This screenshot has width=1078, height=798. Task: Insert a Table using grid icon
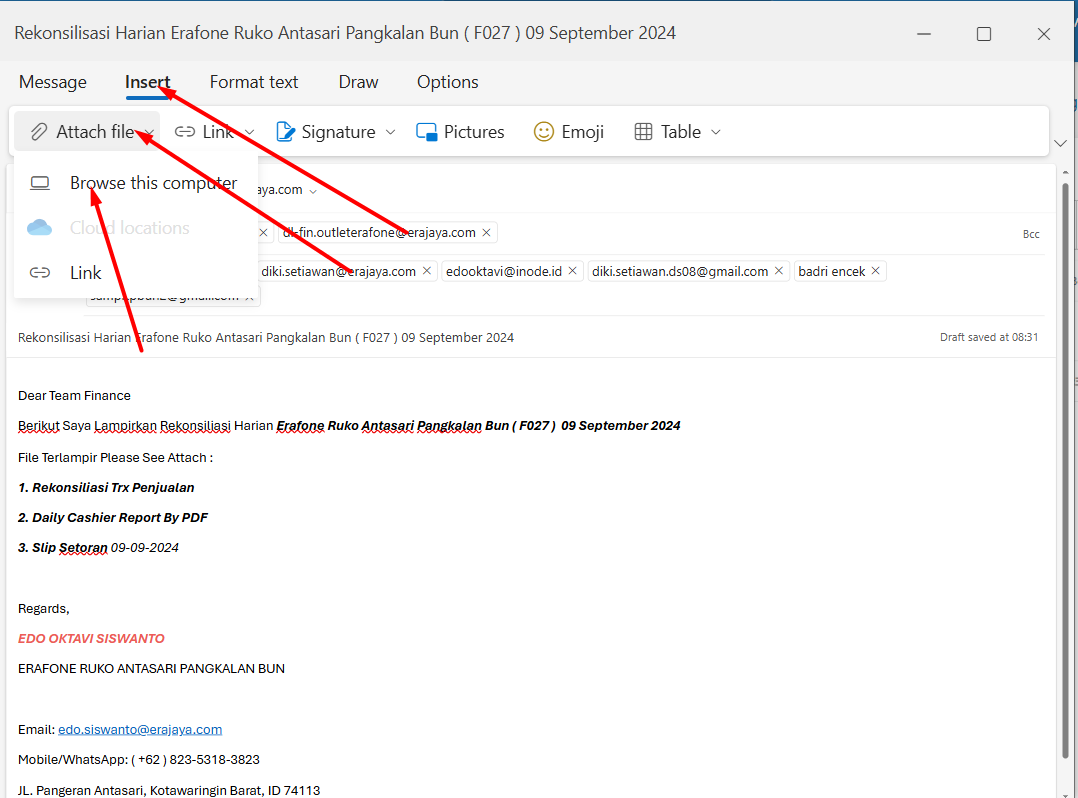pyautogui.click(x=644, y=132)
